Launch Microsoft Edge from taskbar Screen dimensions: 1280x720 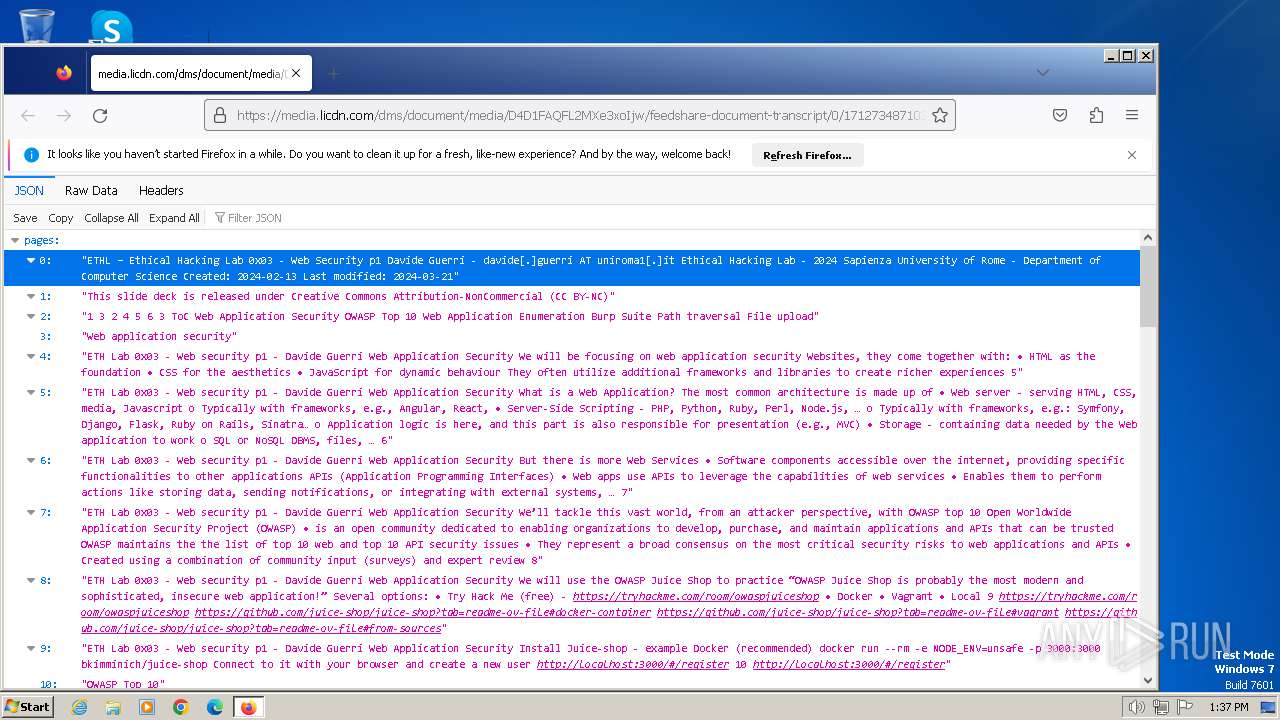pyautogui.click(x=215, y=707)
